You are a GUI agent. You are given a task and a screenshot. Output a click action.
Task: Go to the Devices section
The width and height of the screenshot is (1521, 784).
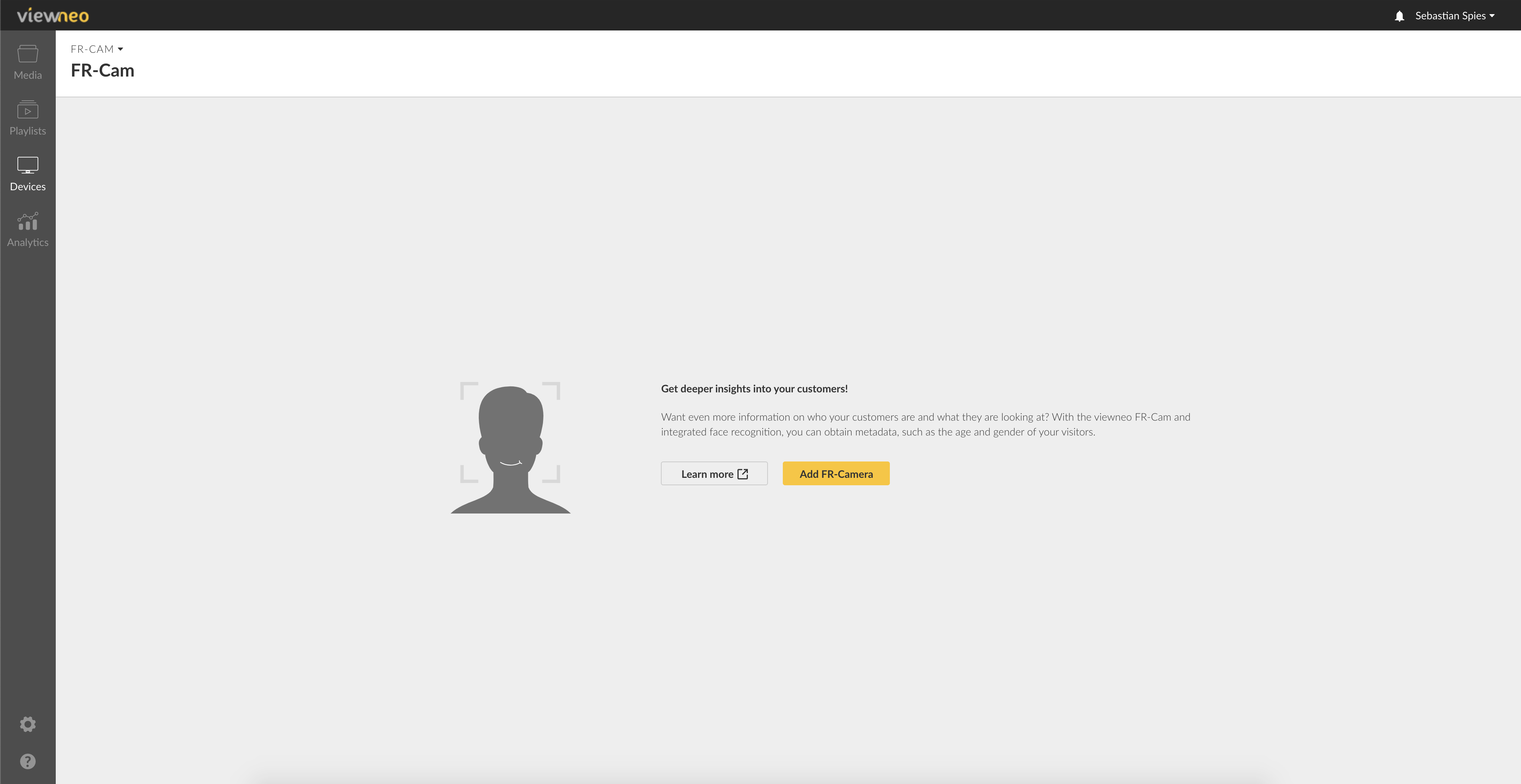tap(28, 174)
